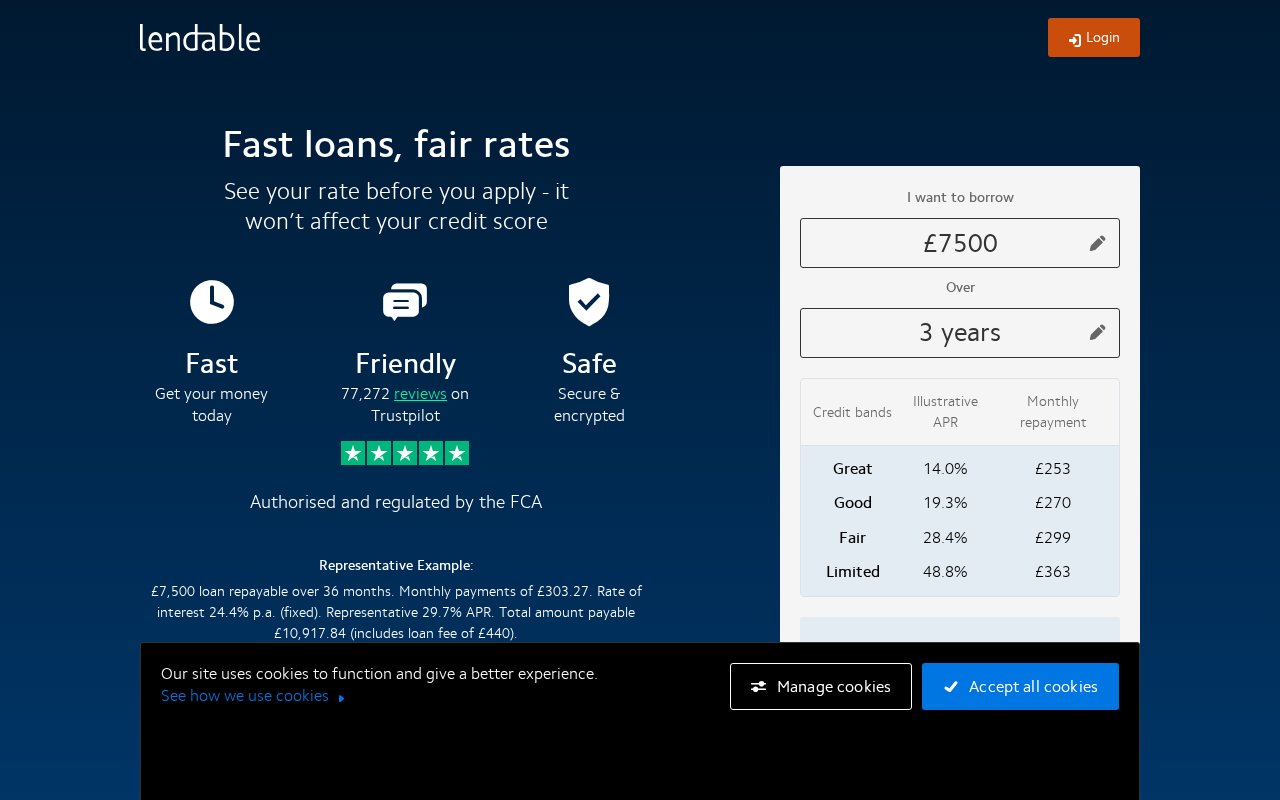Select the Great credit band row
This screenshot has height=800, width=1280.
959,469
